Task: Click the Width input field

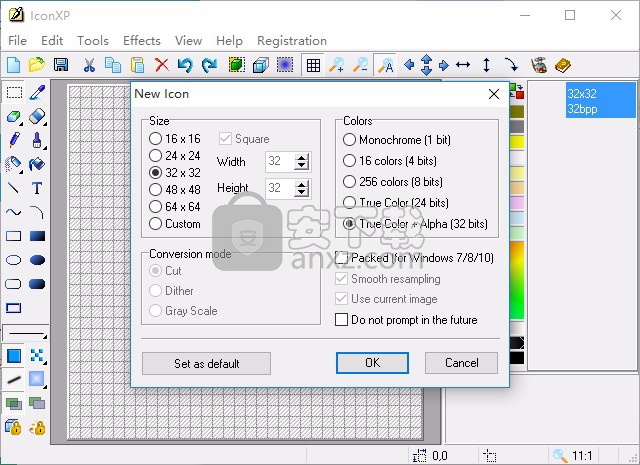Action: 280,162
